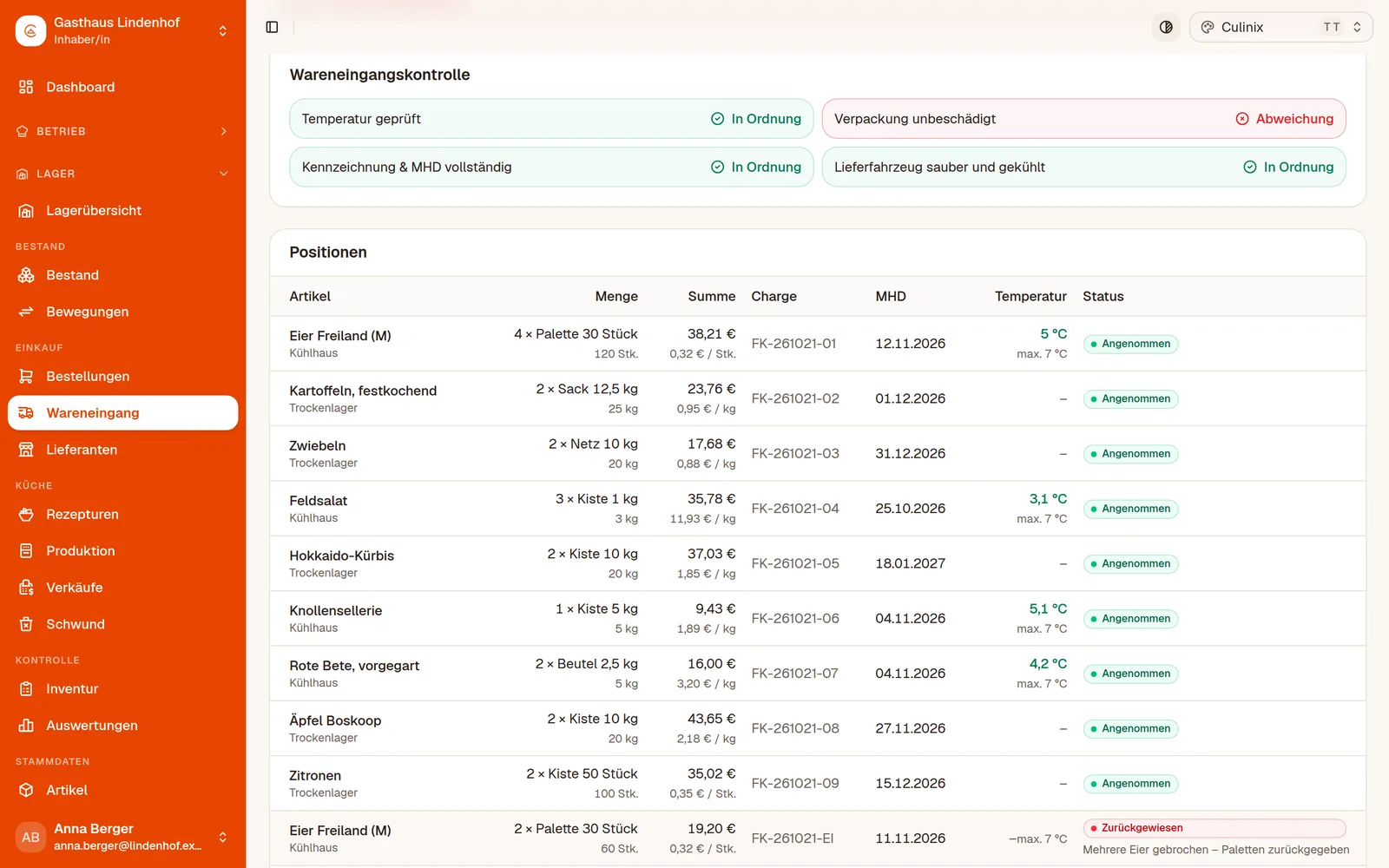Click the Verkäufe receipt icon
This screenshot has width=1389, height=868.
pos(26,588)
